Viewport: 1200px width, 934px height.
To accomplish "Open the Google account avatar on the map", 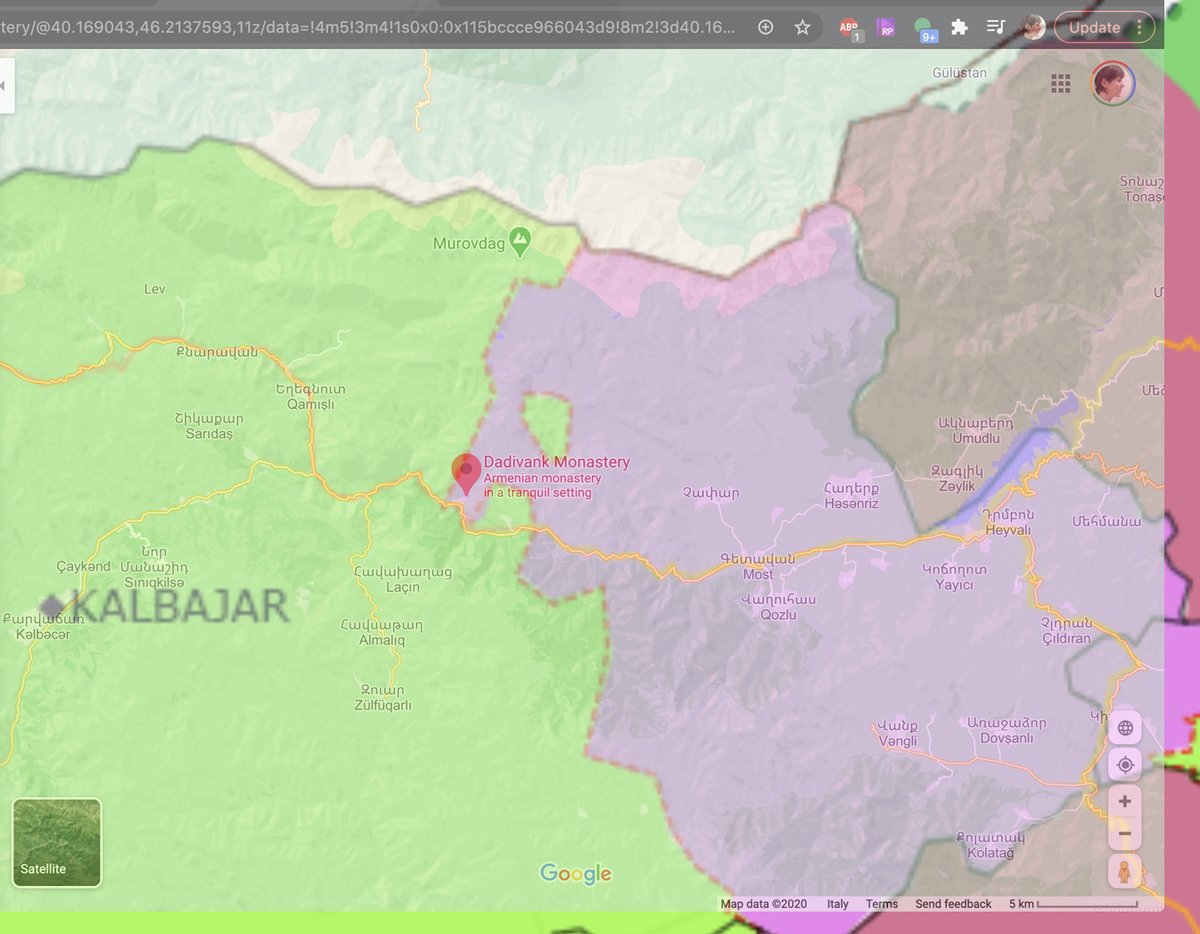I will pos(1112,83).
